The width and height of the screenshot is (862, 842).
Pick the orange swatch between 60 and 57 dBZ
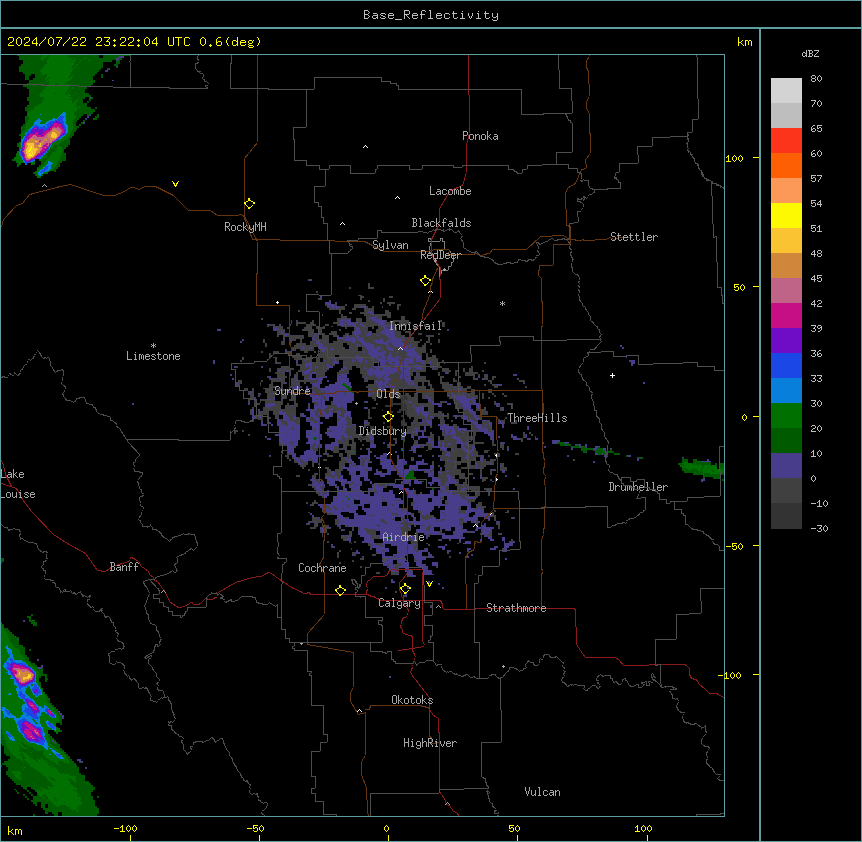[x=786, y=165]
